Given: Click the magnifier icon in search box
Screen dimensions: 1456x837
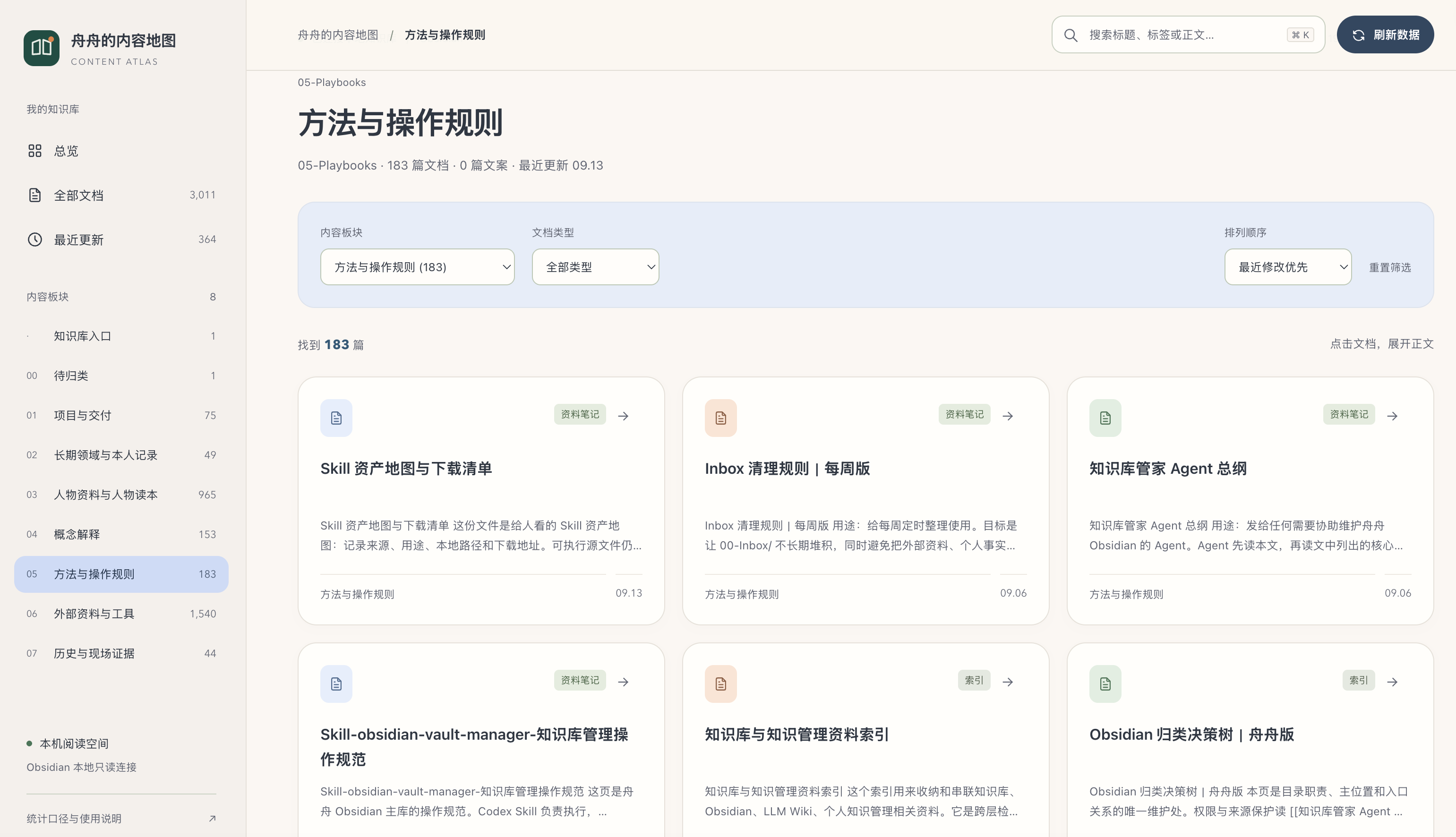Looking at the screenshot, I should (1071, 35).
